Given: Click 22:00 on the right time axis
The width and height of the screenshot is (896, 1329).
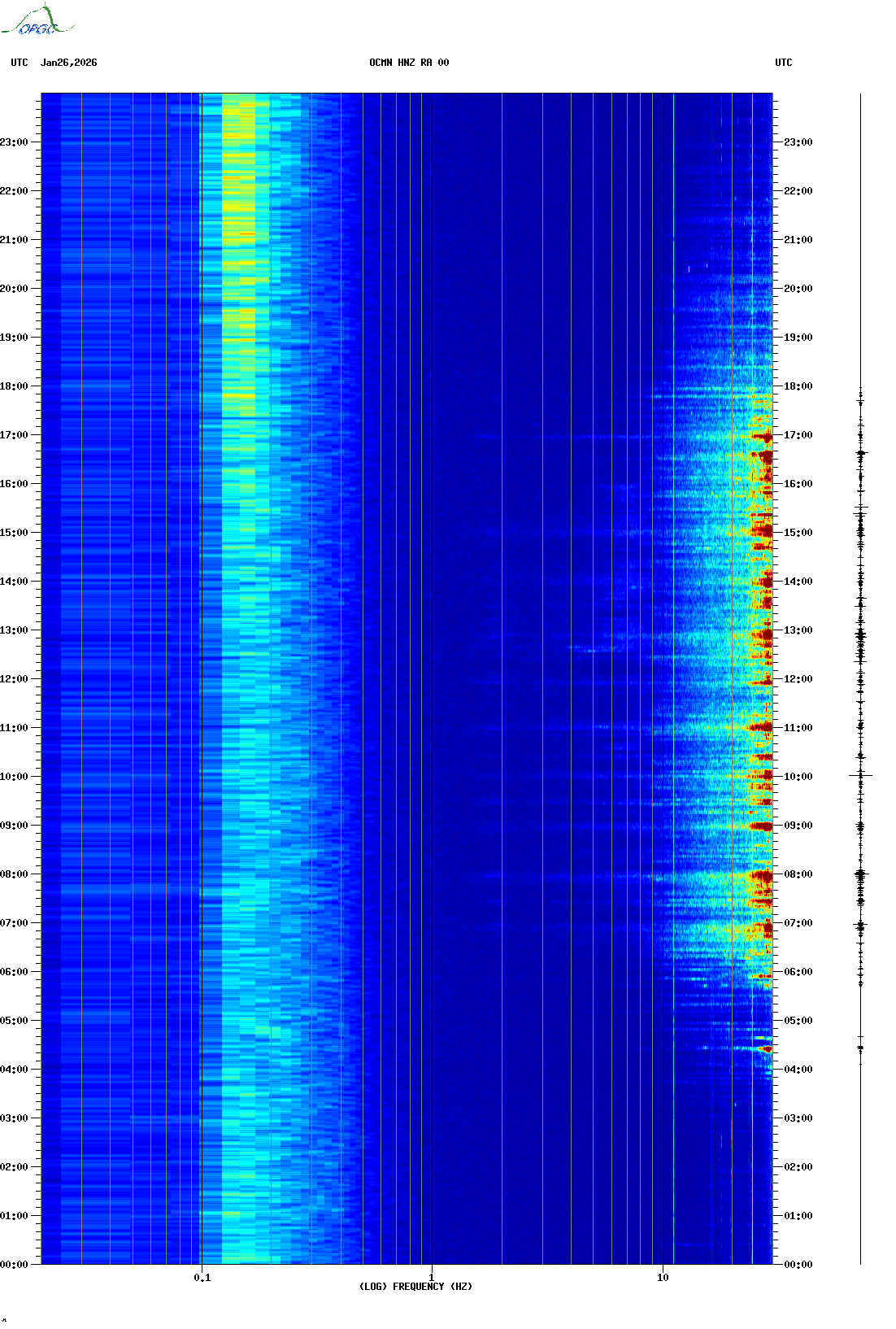Looking at the screenshot, I should [798, 191].
